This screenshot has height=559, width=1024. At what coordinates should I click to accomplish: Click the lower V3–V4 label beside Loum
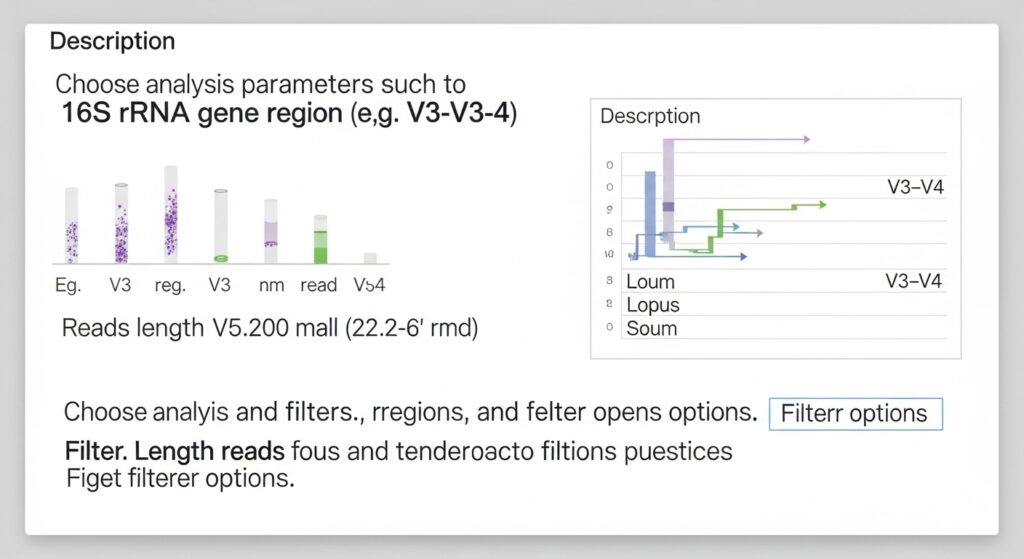pos(913,281)
